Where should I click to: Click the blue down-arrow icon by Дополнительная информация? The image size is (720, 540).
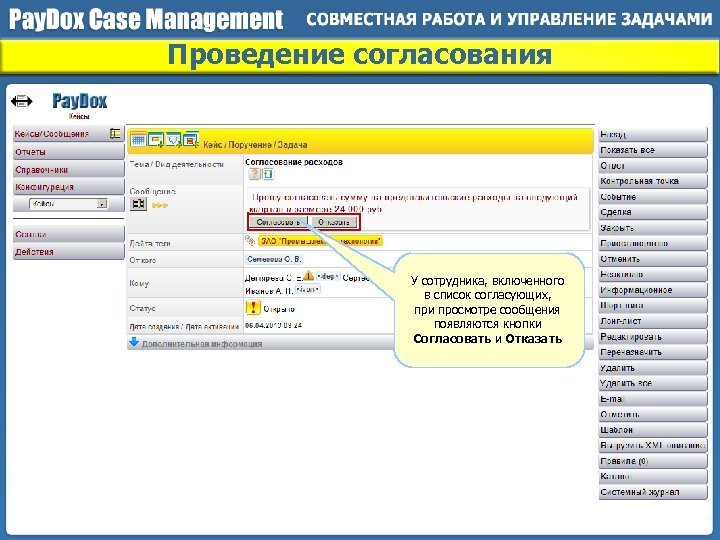(134, 342)
